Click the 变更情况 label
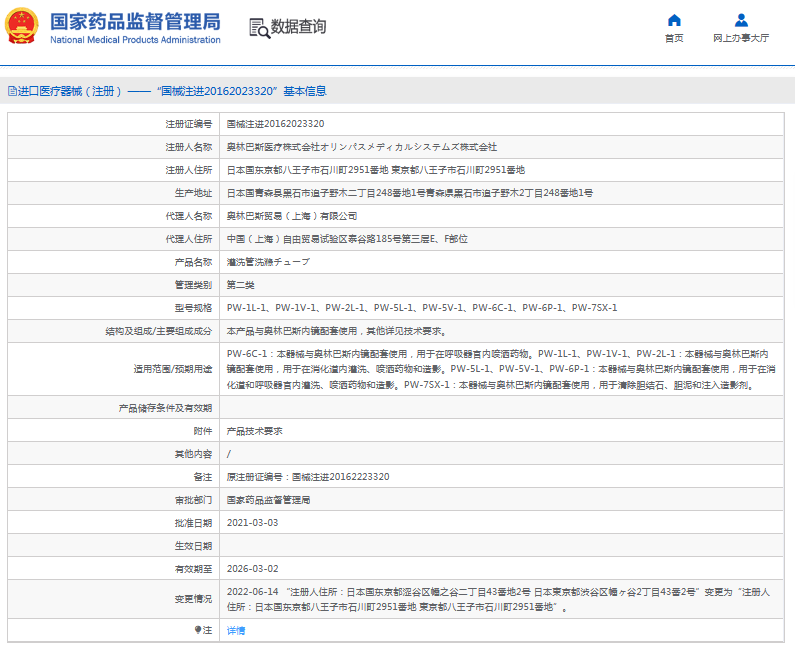Image resolution: width=795 pixels, height=650 pixels. click(x=193, y=599)
